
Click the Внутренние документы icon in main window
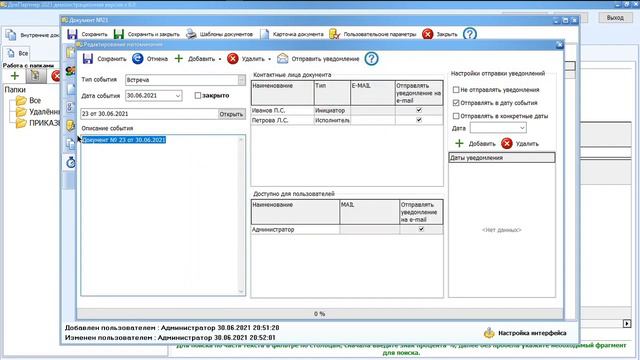tap(11, 35)
